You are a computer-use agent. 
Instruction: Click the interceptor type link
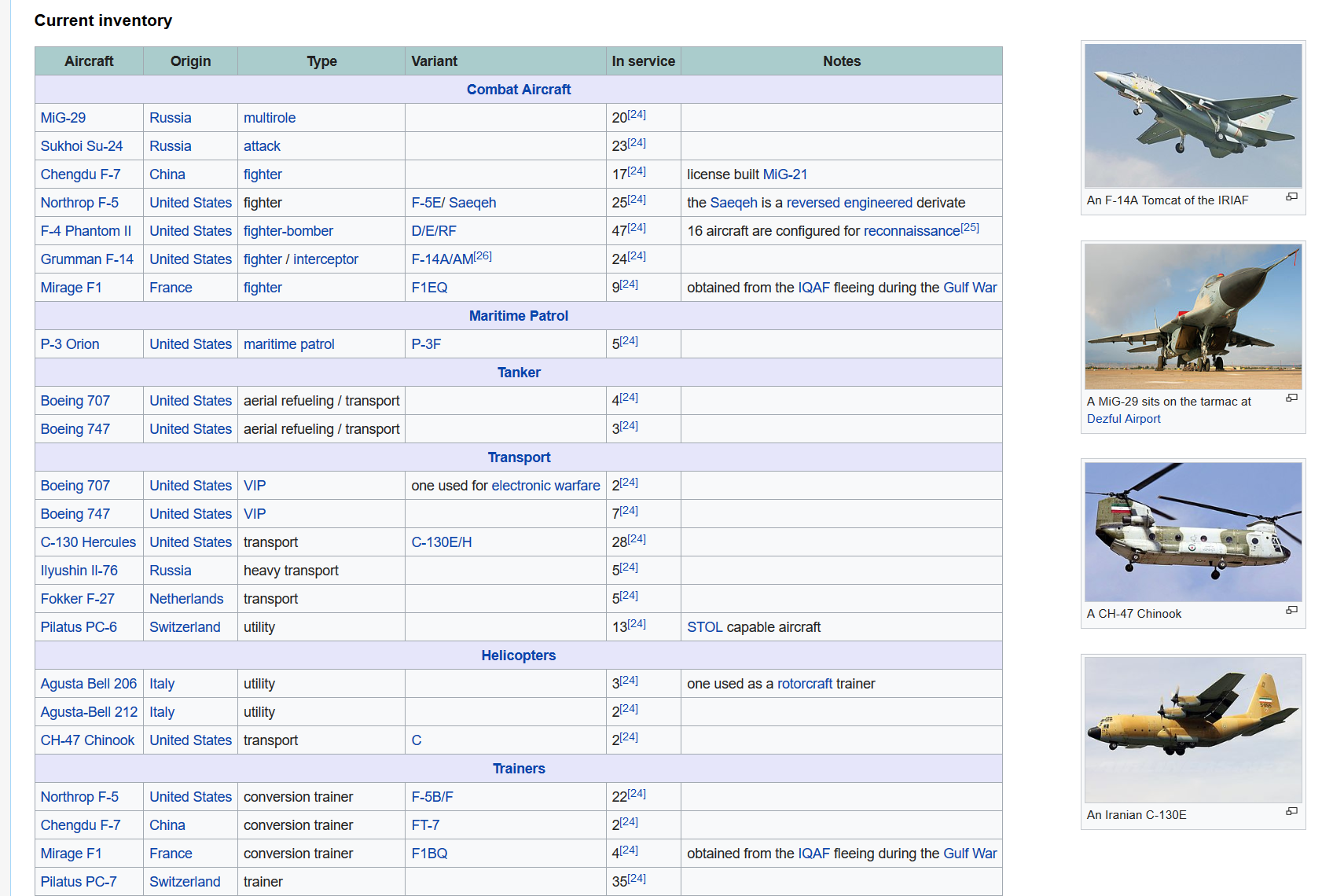pos(325,259)
